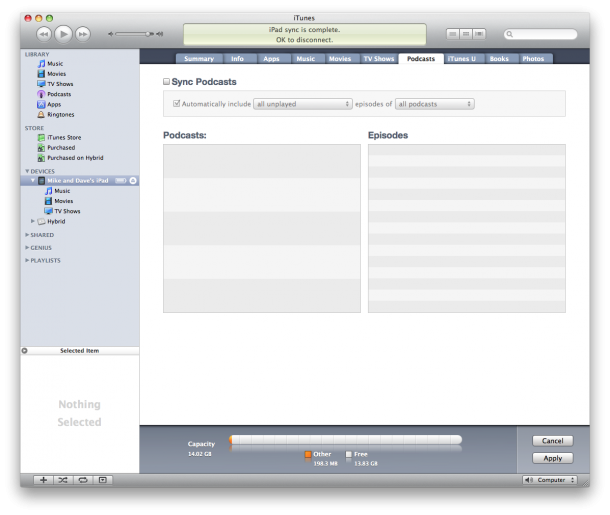Open Music in the Library
This screenshot has width=610, height=515.
[55, 63]
